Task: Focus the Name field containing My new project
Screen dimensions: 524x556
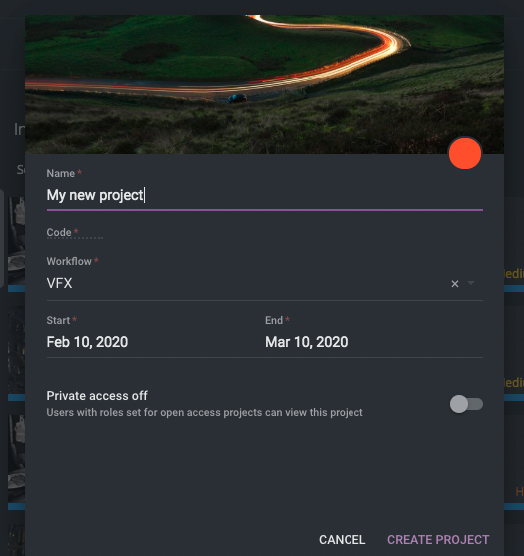Action: coord(264,195)
